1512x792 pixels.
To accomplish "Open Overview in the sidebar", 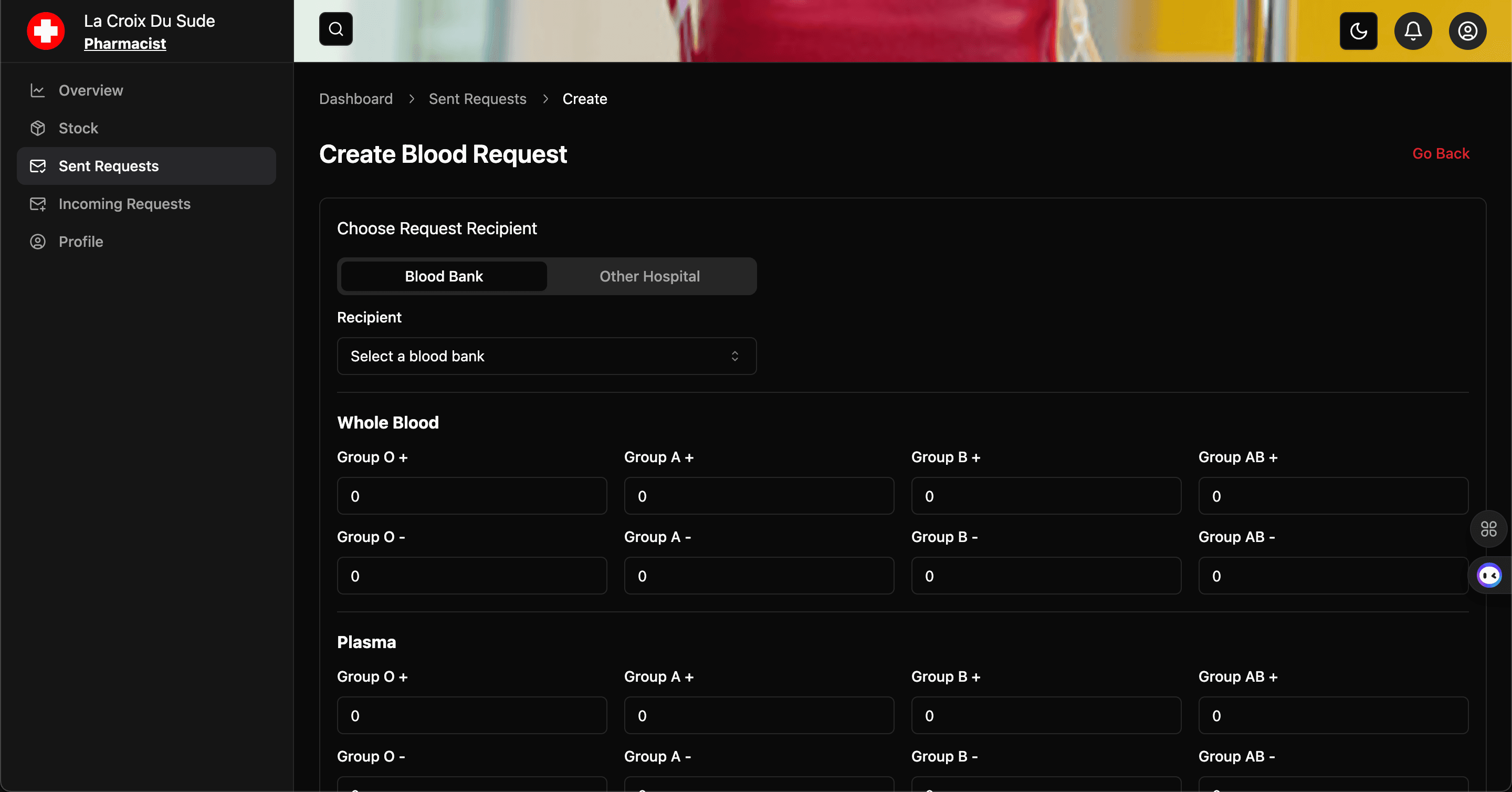I will 90,90.
